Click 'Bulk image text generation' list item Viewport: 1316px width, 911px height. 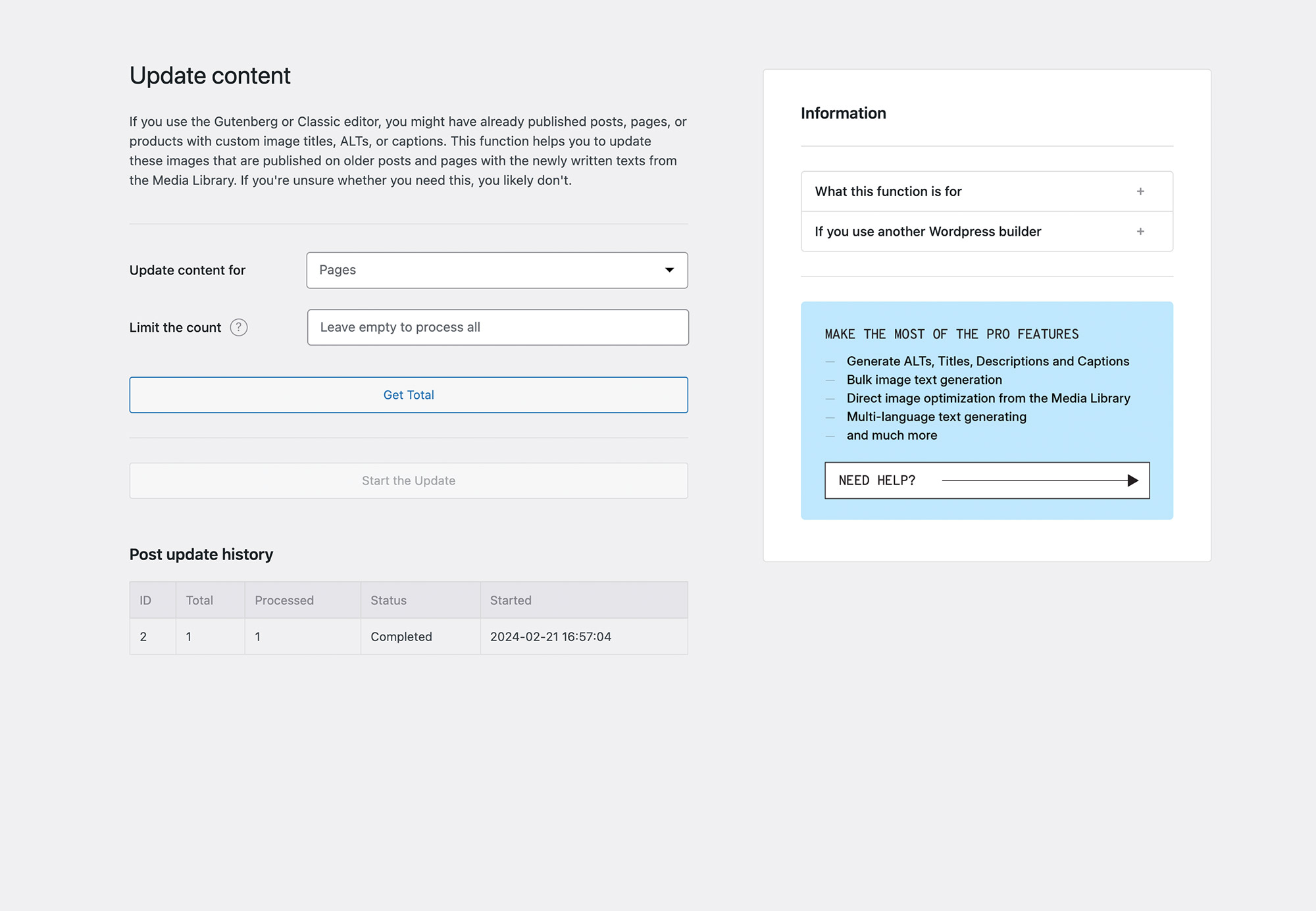[924, 380]
